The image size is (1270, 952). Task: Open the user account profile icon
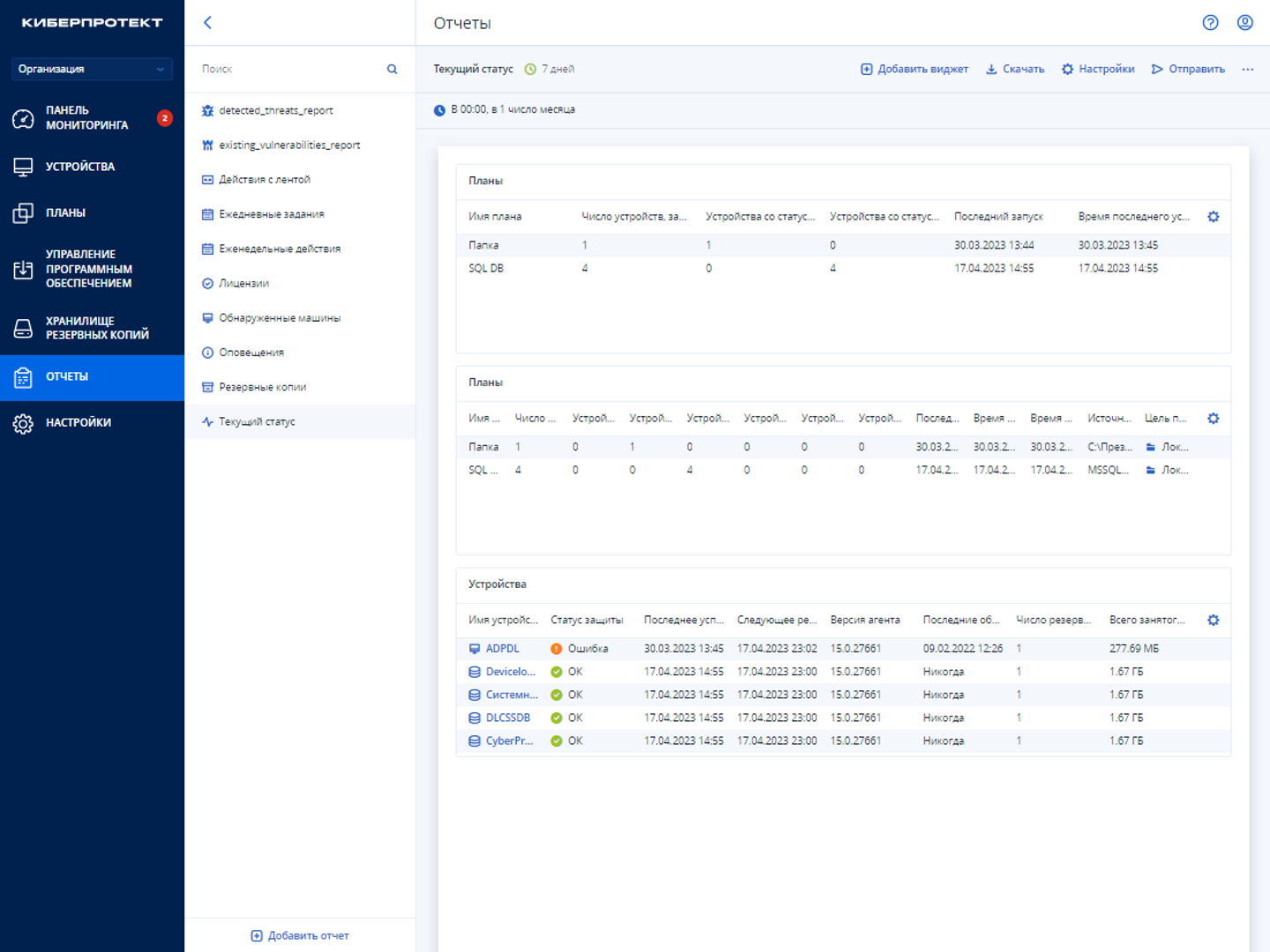point(1244,23)
